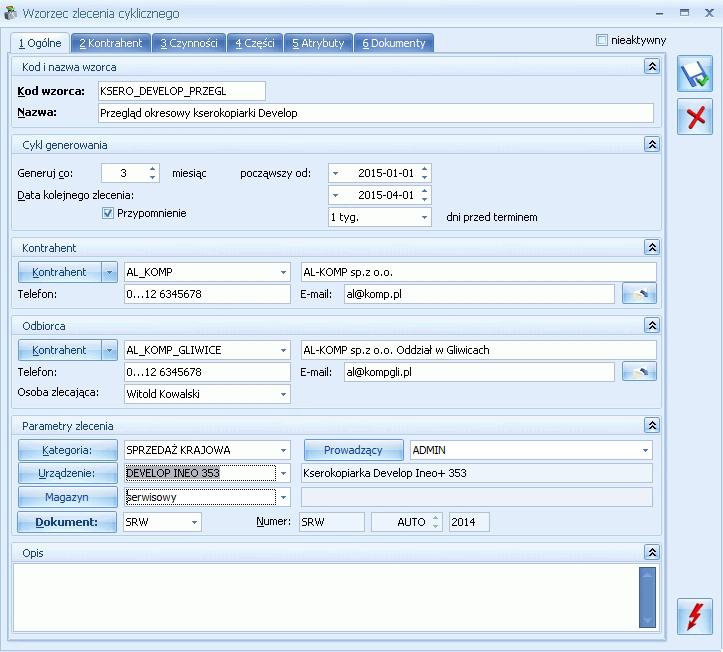Click the red lightning bolt icon
The height and width of the screenshot is (652, 723).
pos(695,616)
